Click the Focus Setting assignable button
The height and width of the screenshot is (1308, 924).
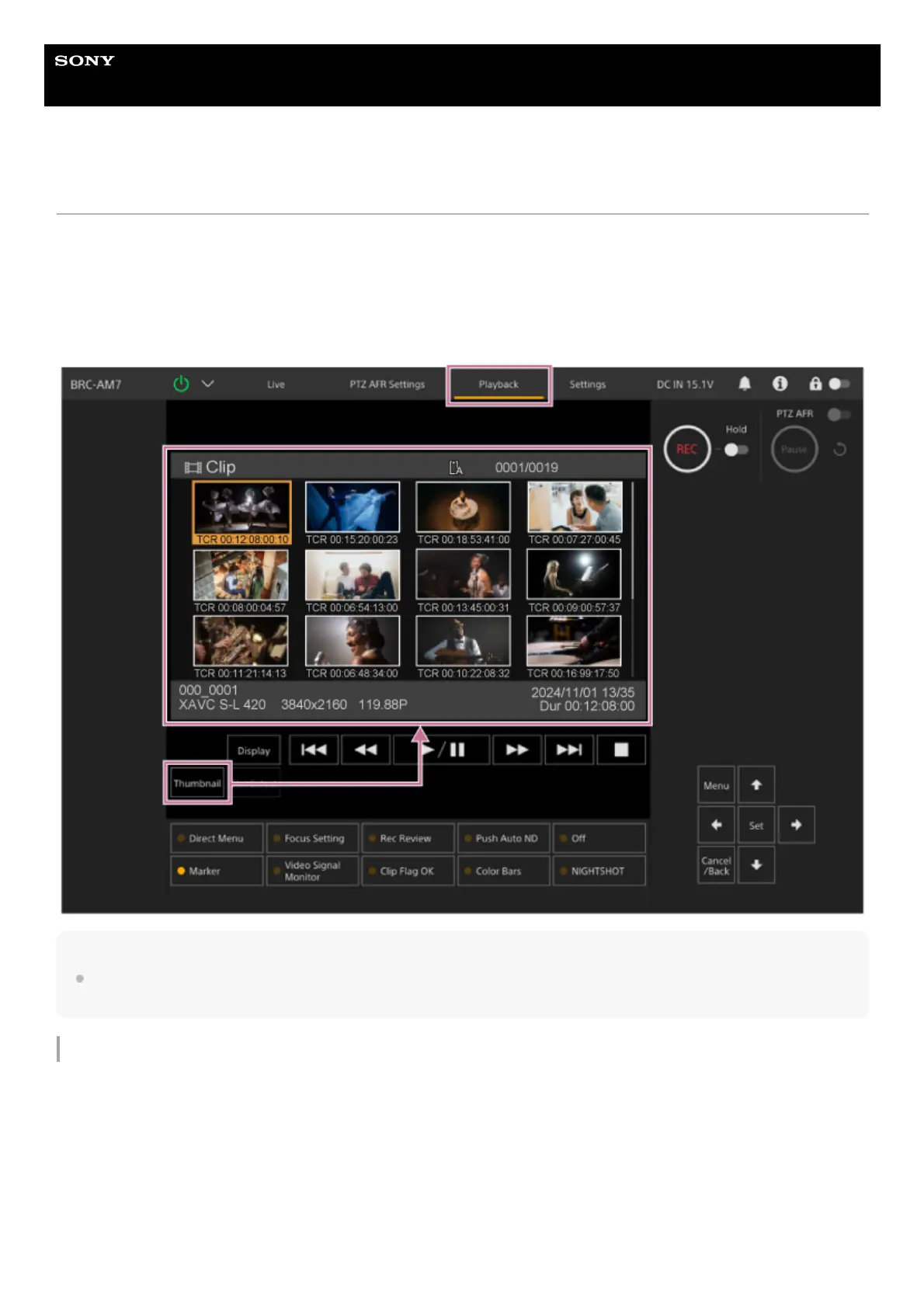tap(313, 839)
